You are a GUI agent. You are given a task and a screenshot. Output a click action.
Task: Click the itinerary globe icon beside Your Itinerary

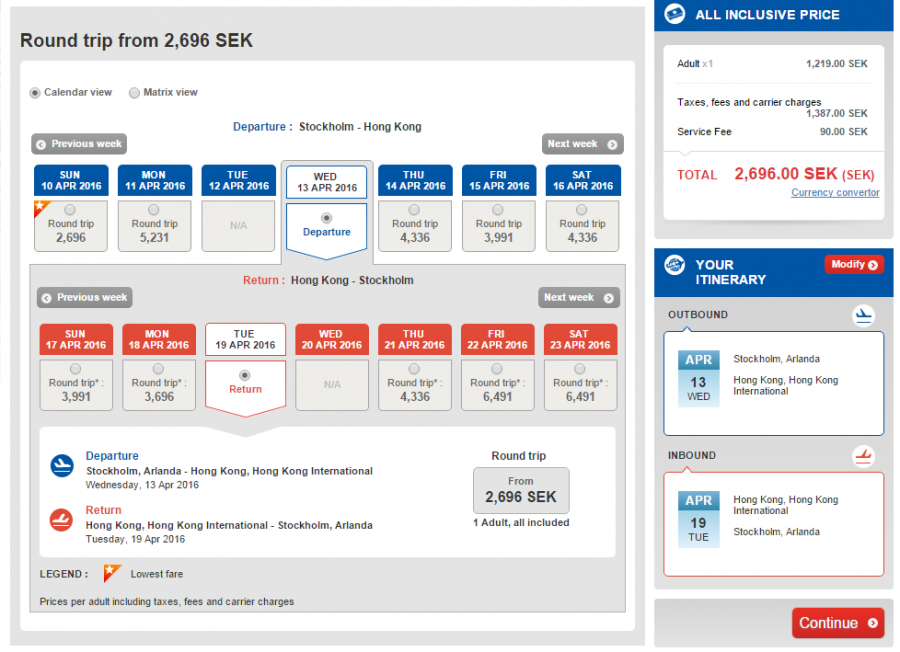(676, 266)
